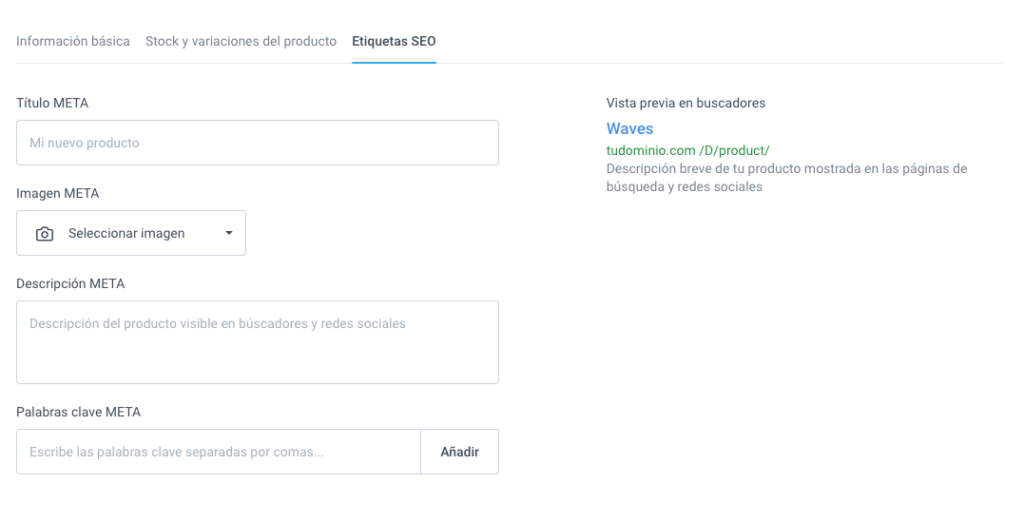Screen dimensions: 1024x522
Task: Click the Imagen META label
Action: coord(57,193)
